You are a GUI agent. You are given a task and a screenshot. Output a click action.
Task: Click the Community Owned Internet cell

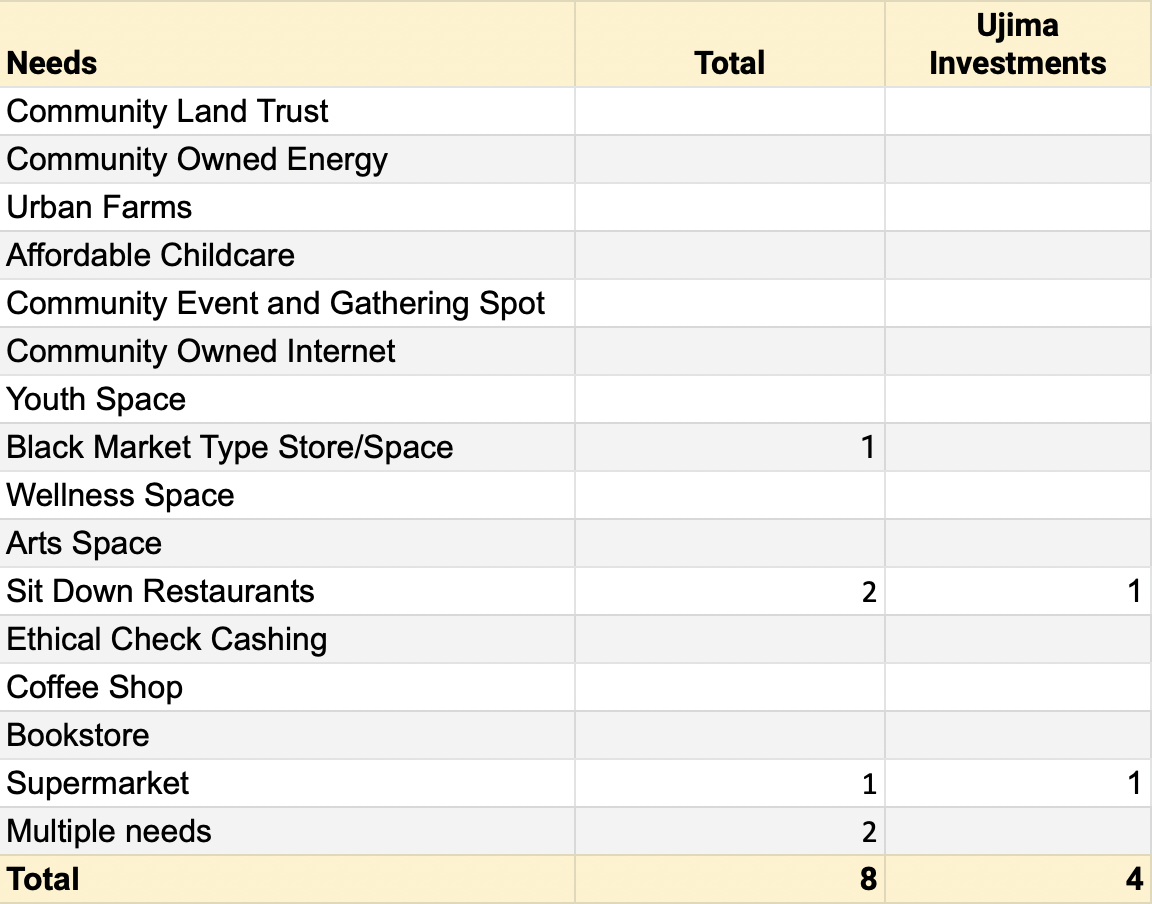tap(201, 351)
